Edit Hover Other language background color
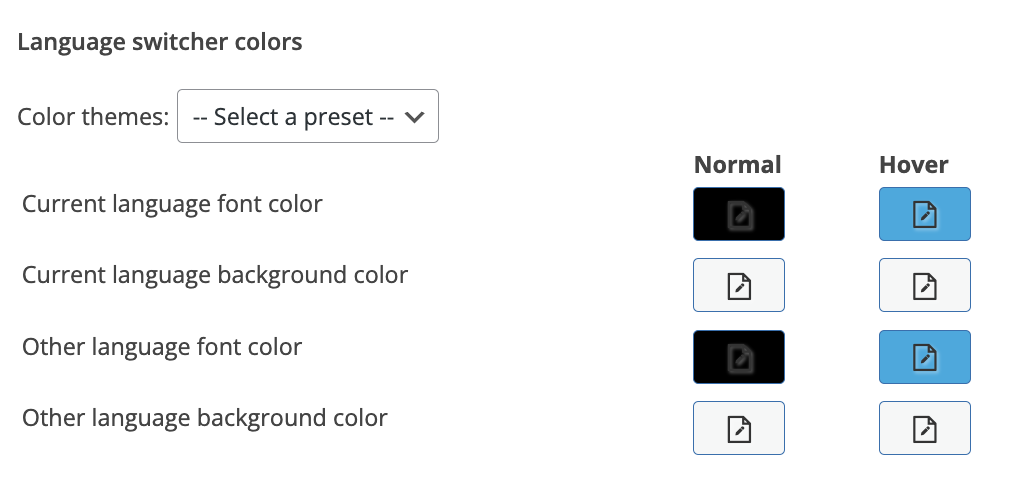Screen dimensions: 1012x490 coord(925,428)
